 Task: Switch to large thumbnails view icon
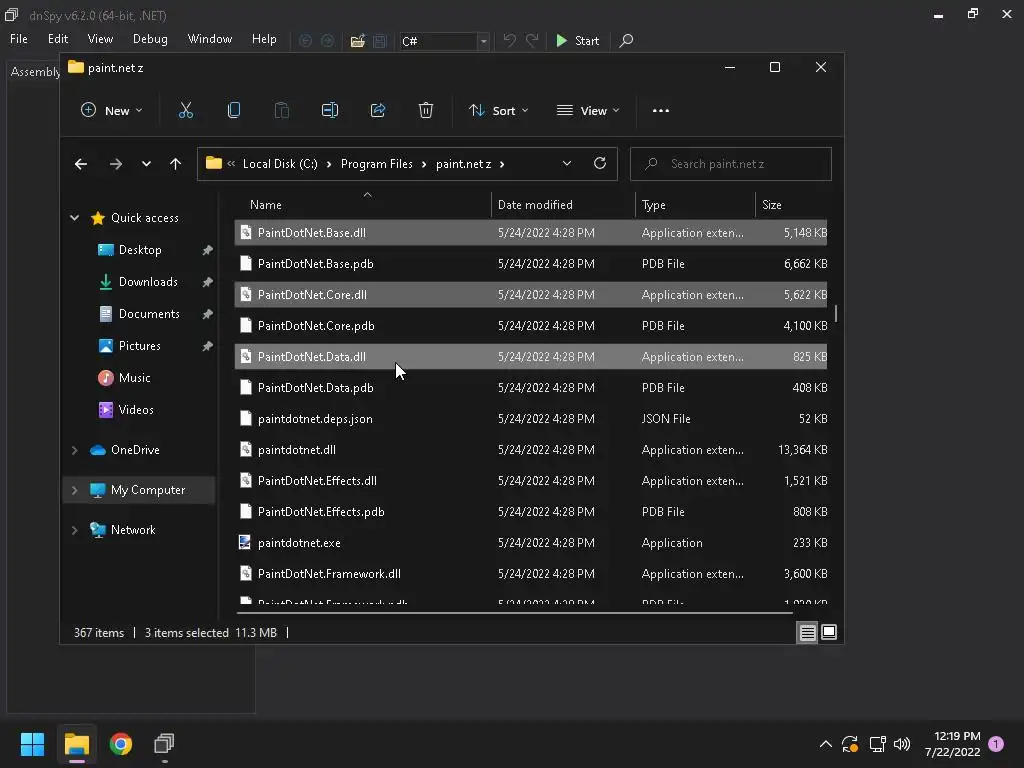[829, 632]
